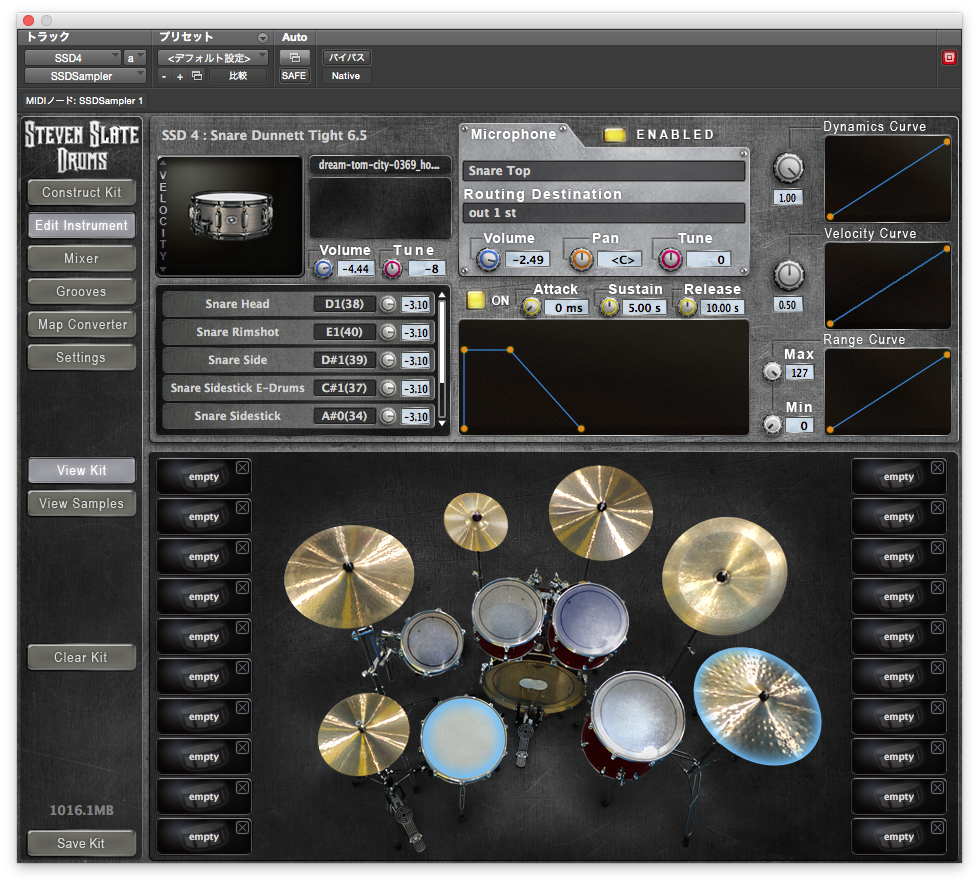The height and width of the screenshot is (884, 979).
Task: Click the Snare Head preview button
Action: point(388,304)
